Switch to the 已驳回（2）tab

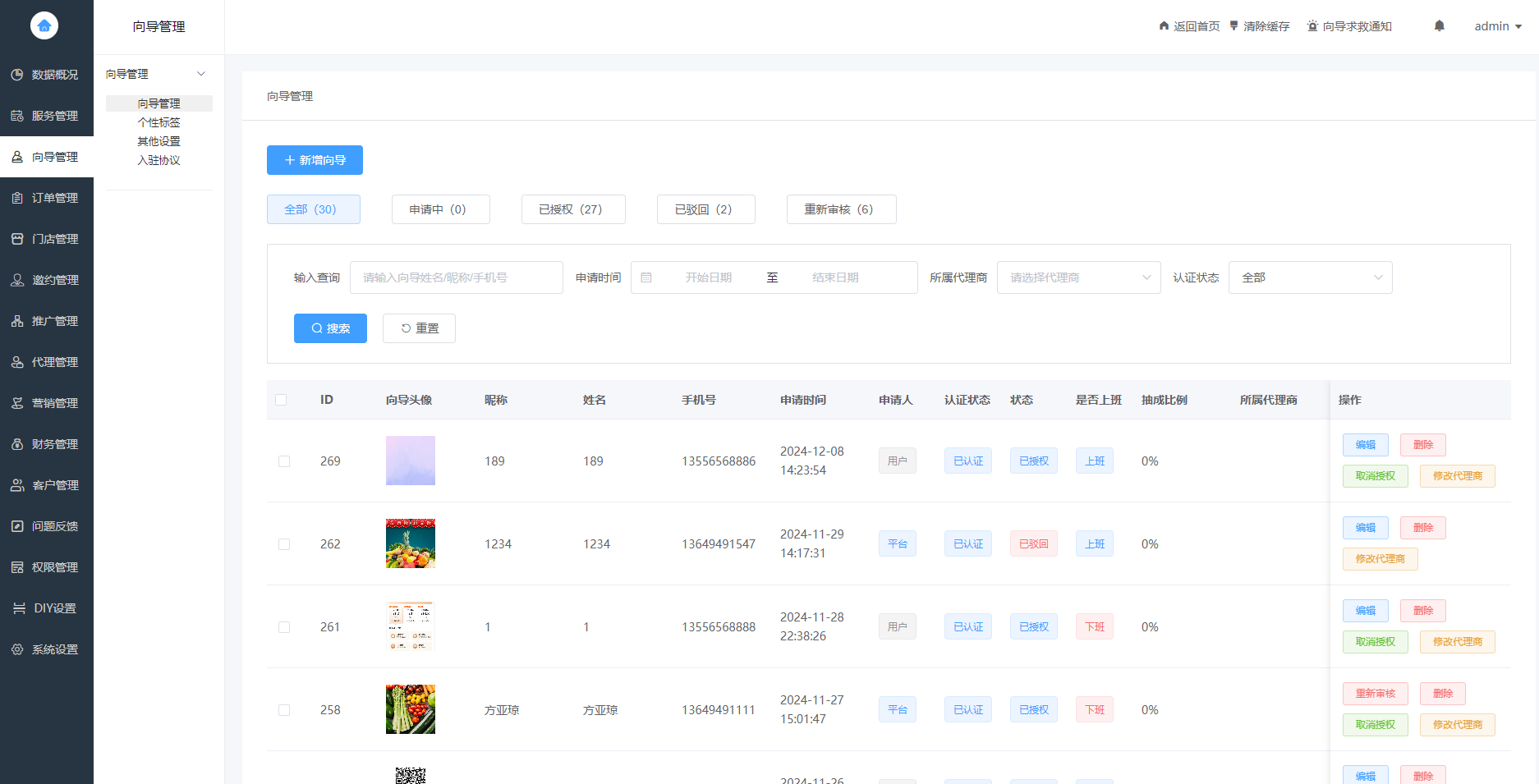click(x=705, y=209)
